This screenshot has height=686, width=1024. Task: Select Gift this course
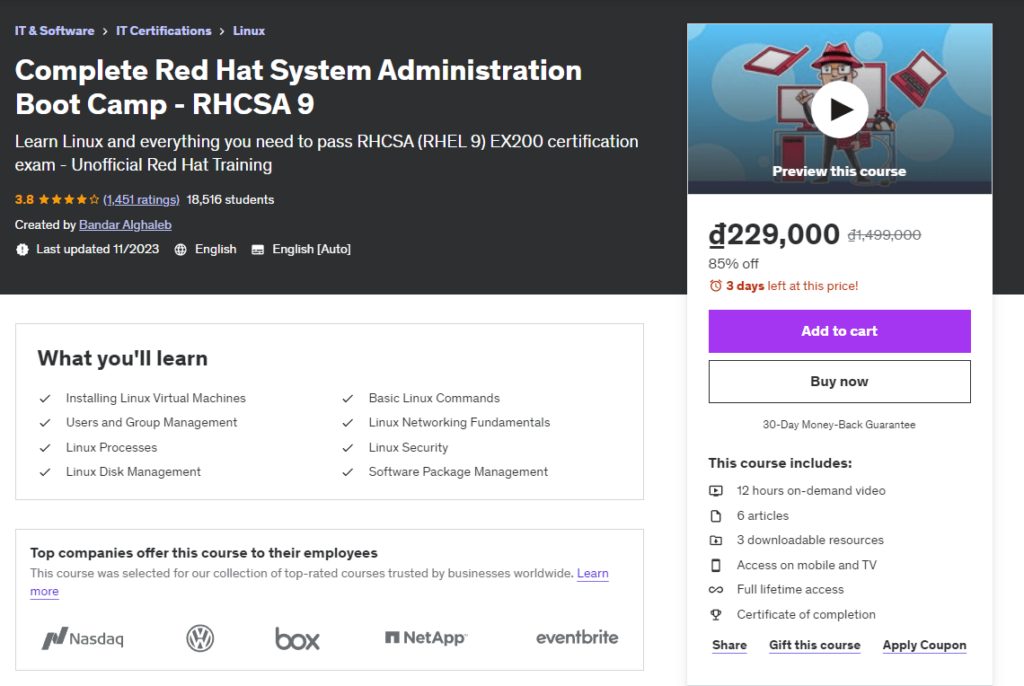814,645
